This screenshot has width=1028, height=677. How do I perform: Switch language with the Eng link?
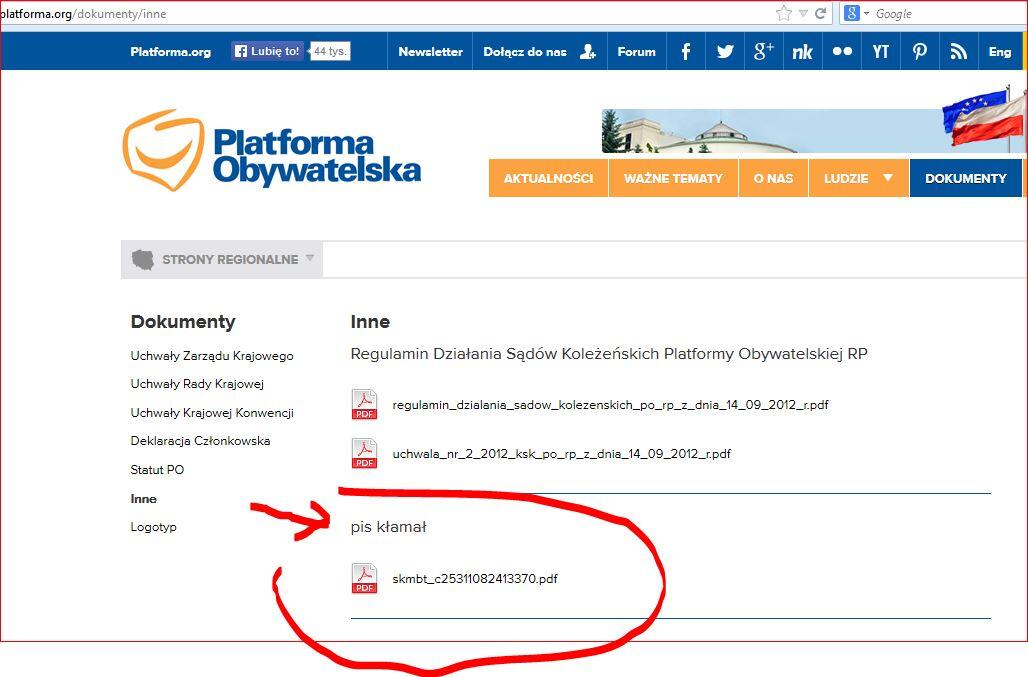1000,51
